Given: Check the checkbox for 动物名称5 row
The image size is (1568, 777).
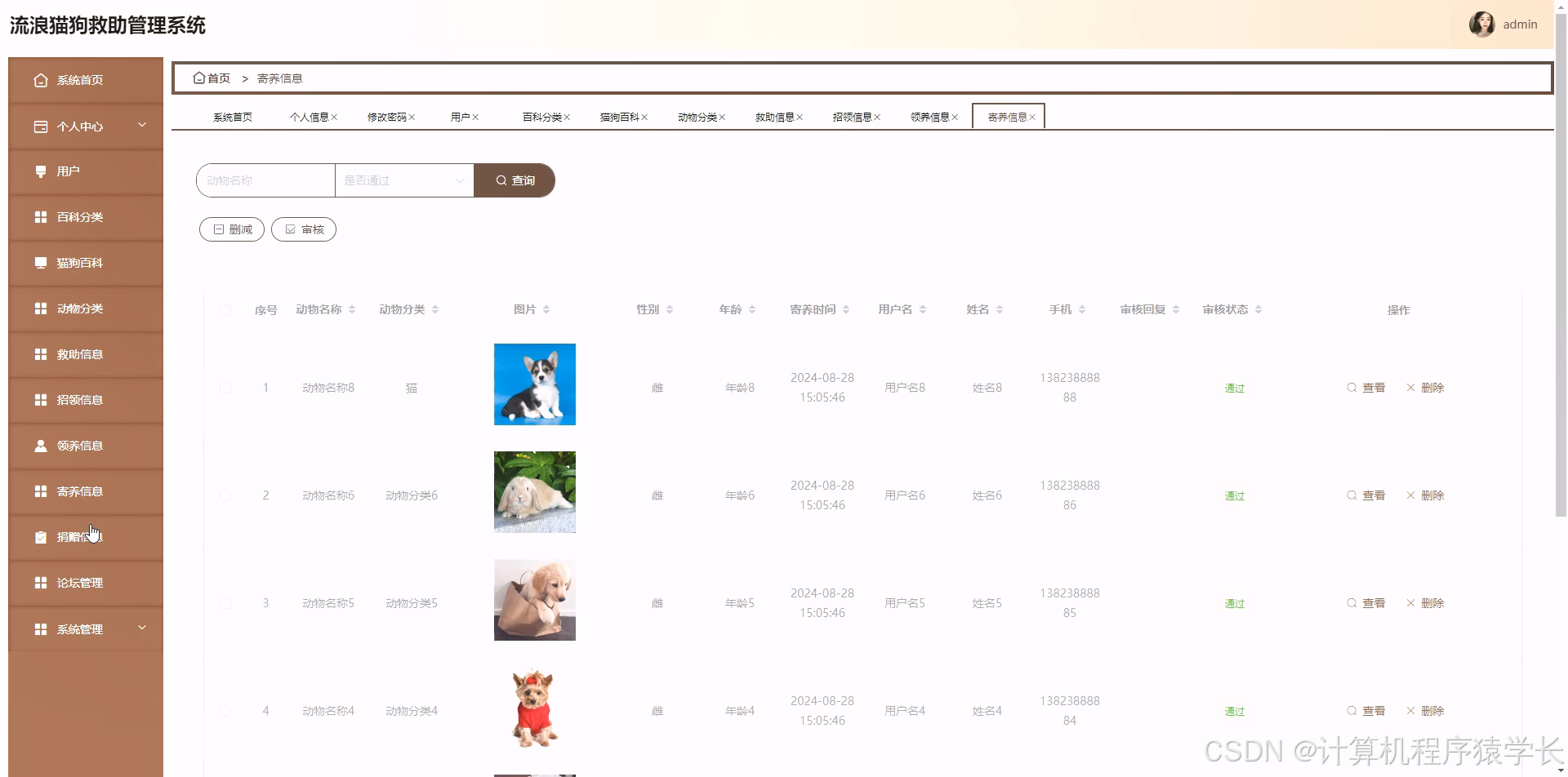Looking at the screenshot, I should click(226, 603).
